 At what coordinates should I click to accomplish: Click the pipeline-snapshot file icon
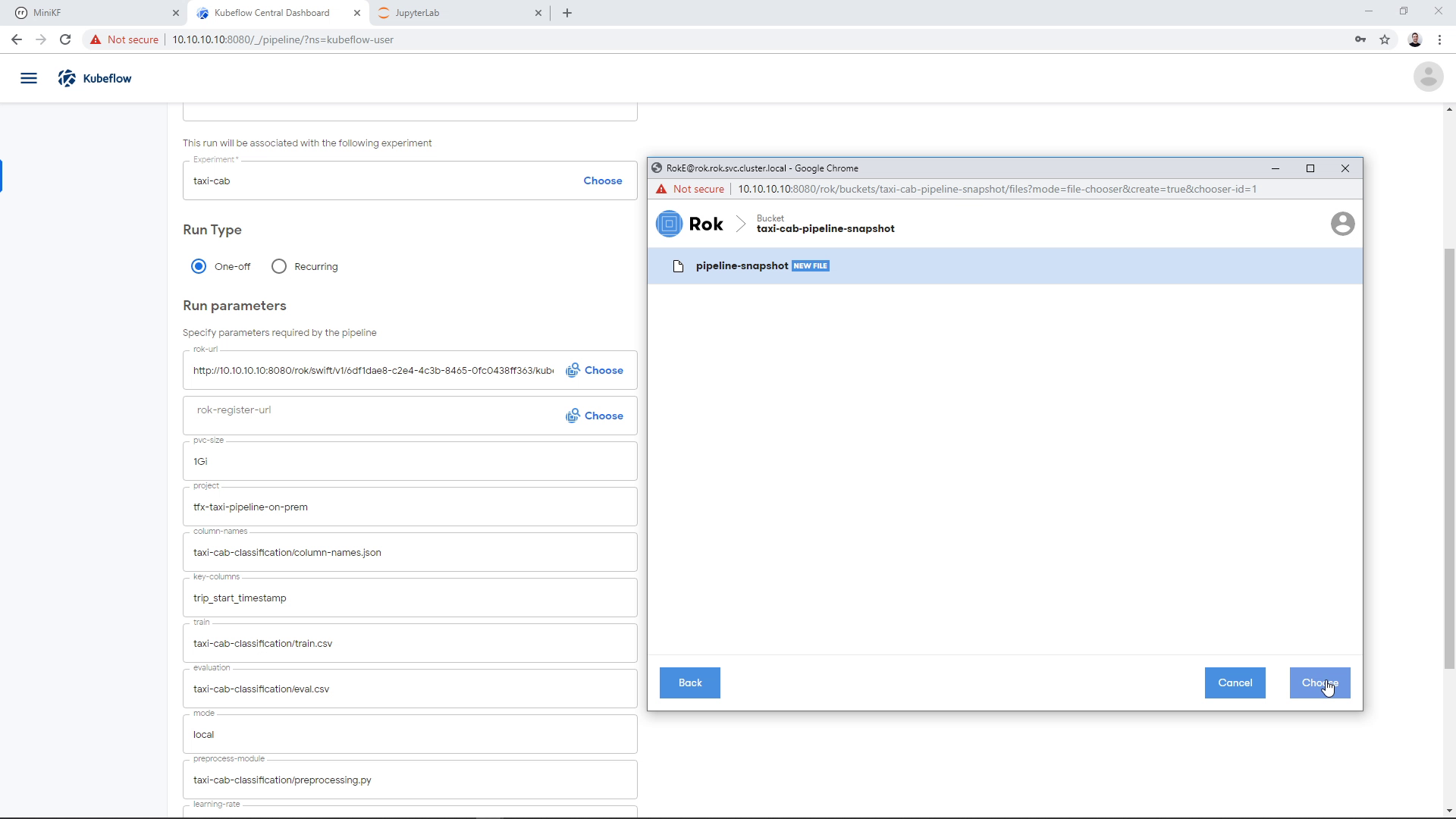click(x=679, y=266)
